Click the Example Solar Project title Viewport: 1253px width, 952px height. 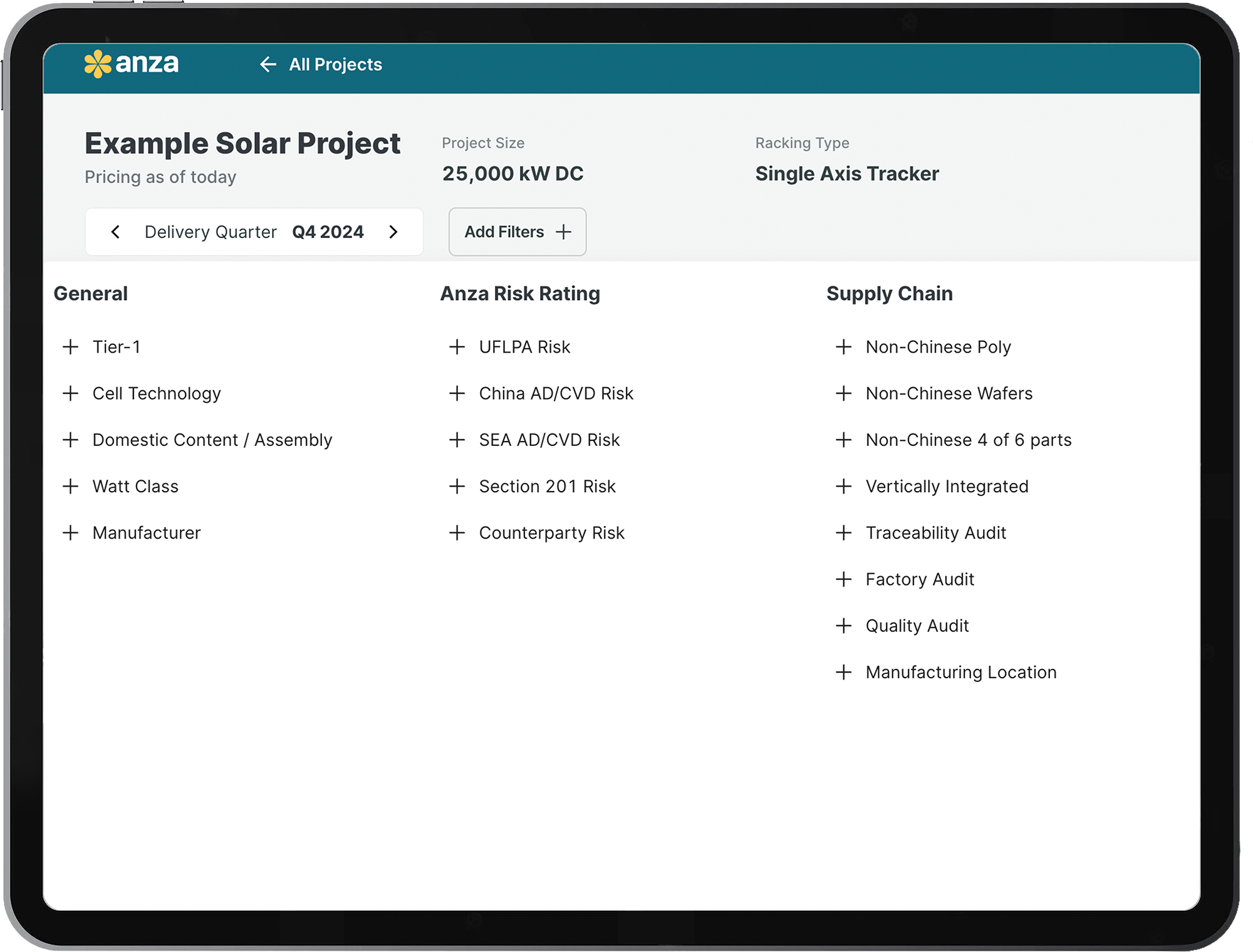coord(242,143)
